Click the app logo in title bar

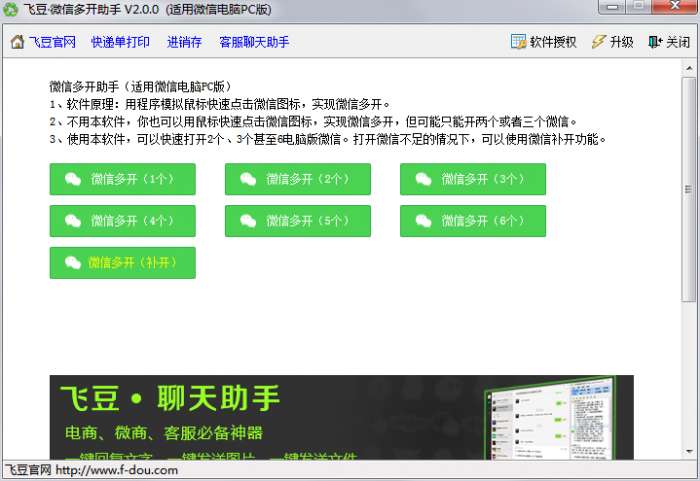point(10,9)
